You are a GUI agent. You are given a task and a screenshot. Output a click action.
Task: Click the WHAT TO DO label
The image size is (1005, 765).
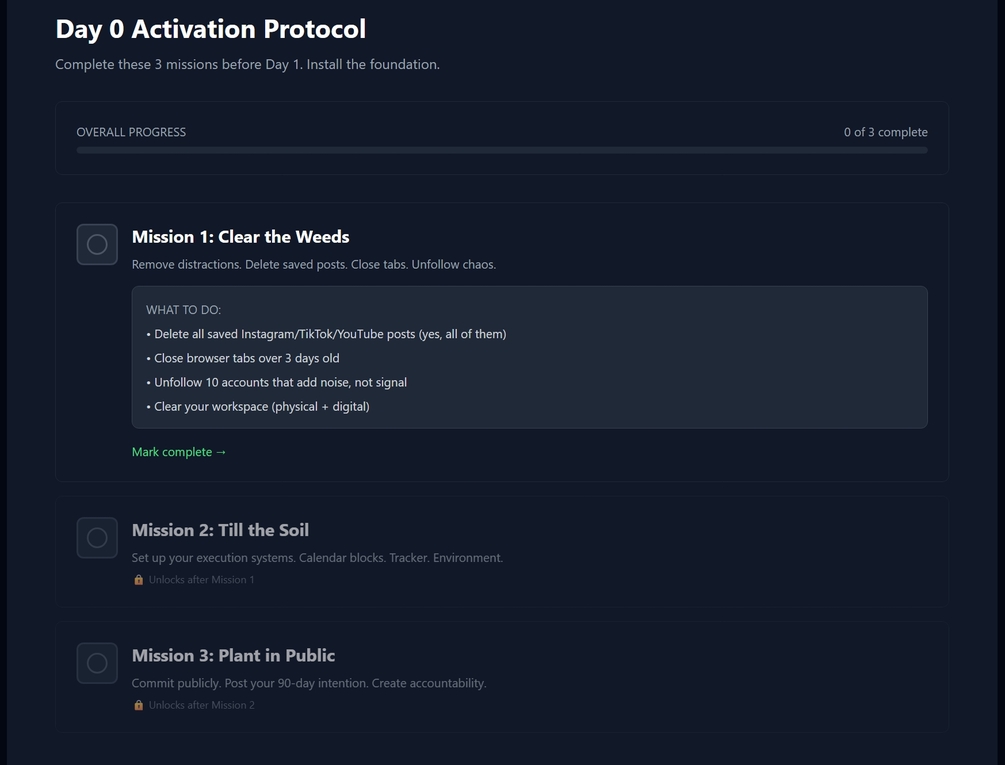pyautogui.click(x=183, y=310)
